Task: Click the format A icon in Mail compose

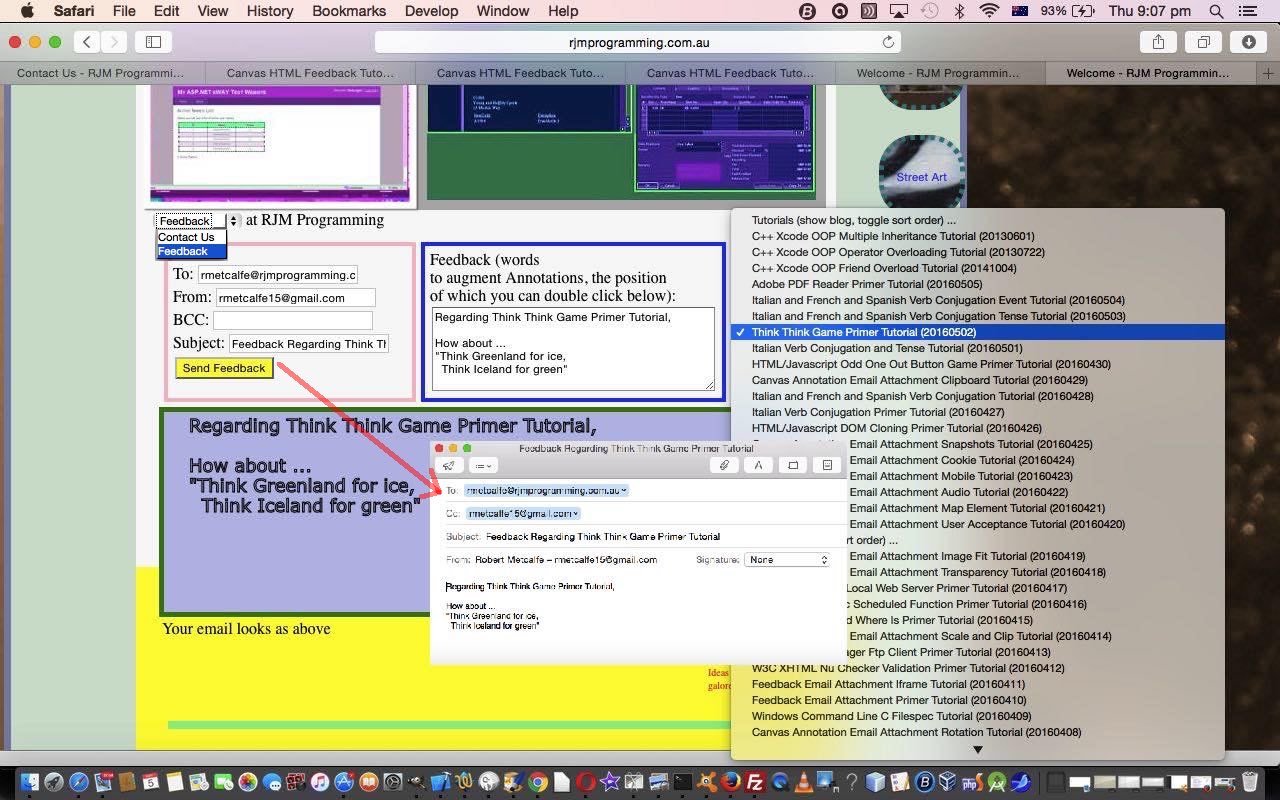Action: [x=759, y=465]
